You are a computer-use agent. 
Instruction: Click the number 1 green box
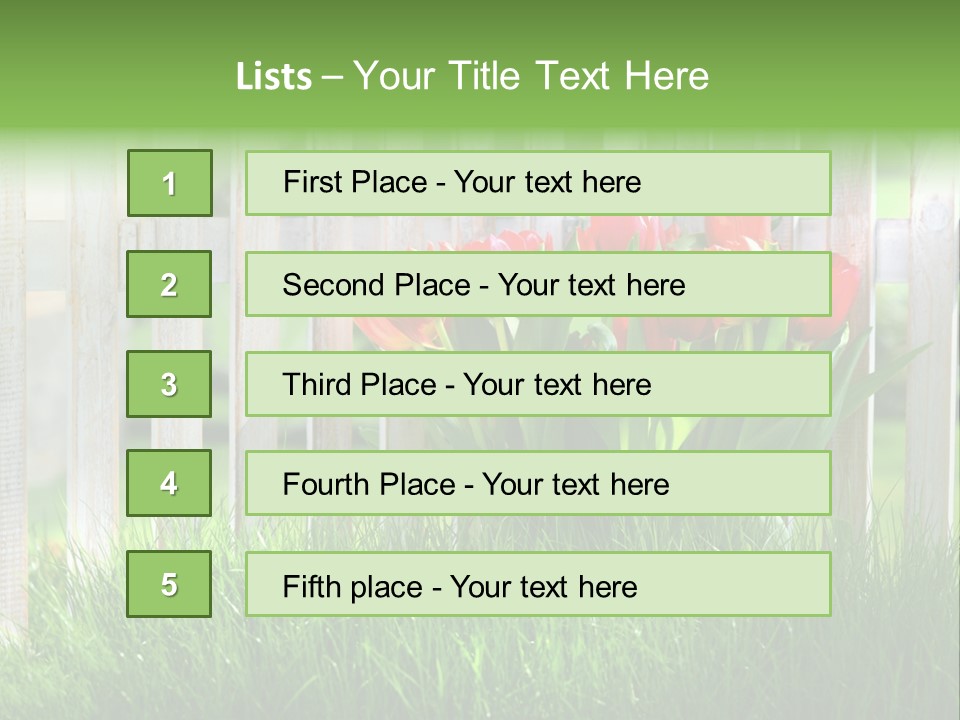click(170, 183)
